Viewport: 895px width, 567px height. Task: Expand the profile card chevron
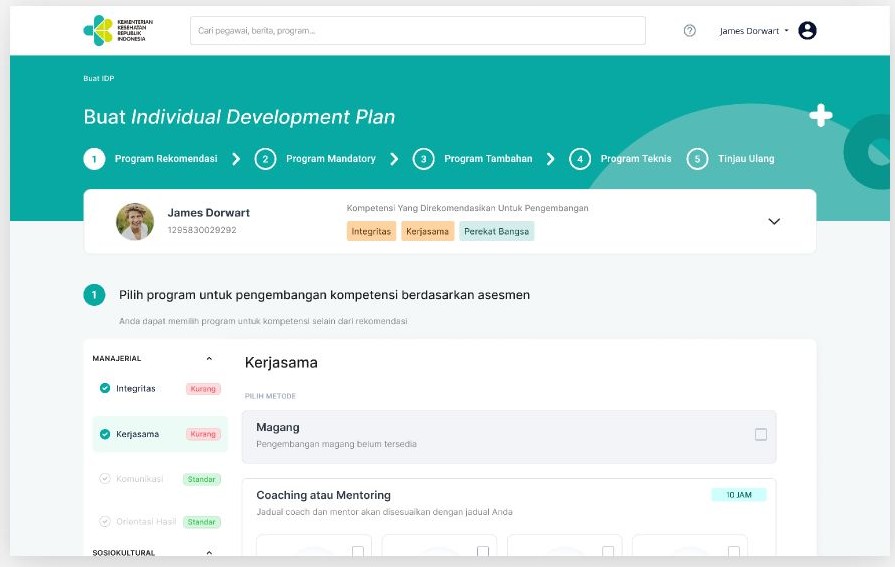[x=774, y=222]
